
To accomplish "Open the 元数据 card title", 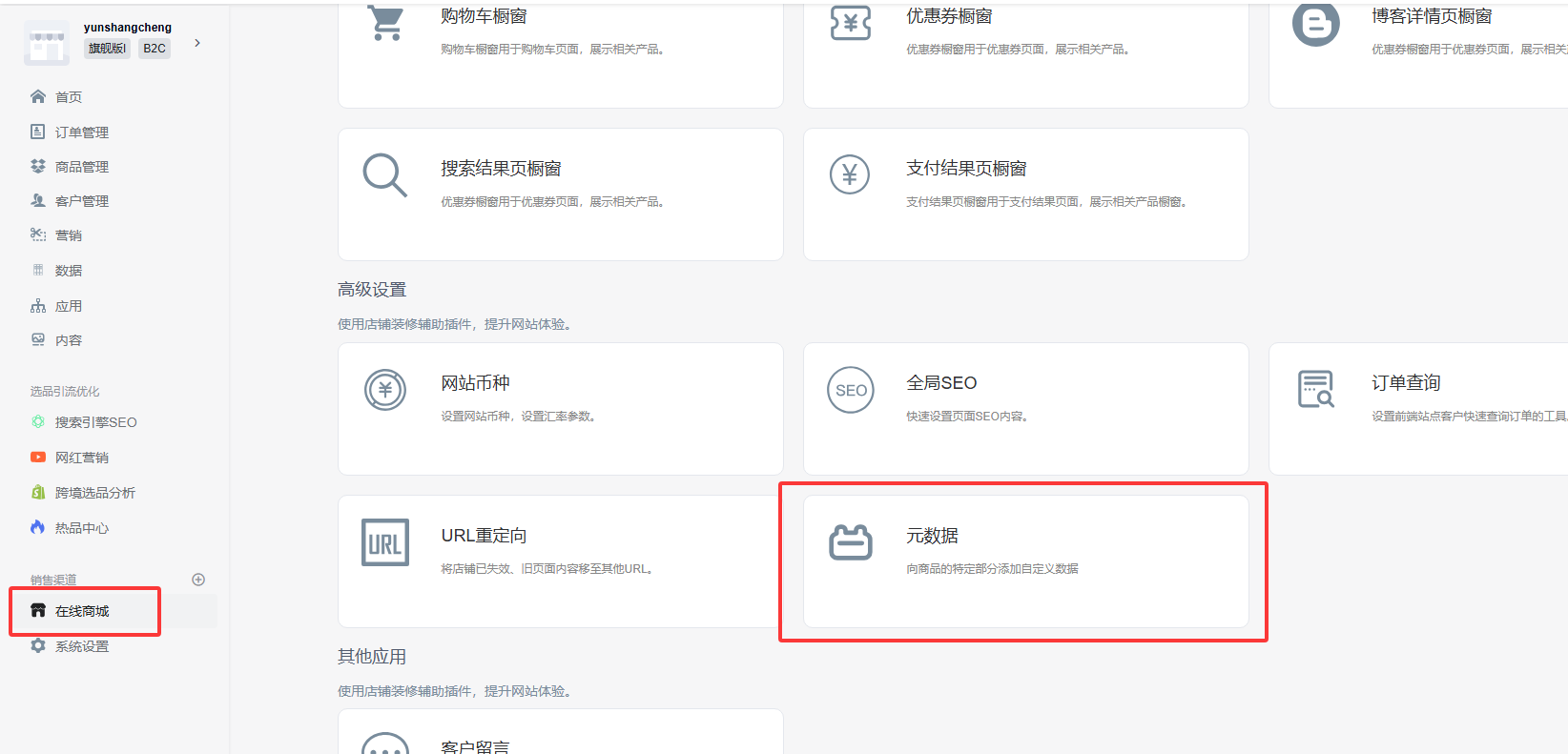I will [932, 536].
